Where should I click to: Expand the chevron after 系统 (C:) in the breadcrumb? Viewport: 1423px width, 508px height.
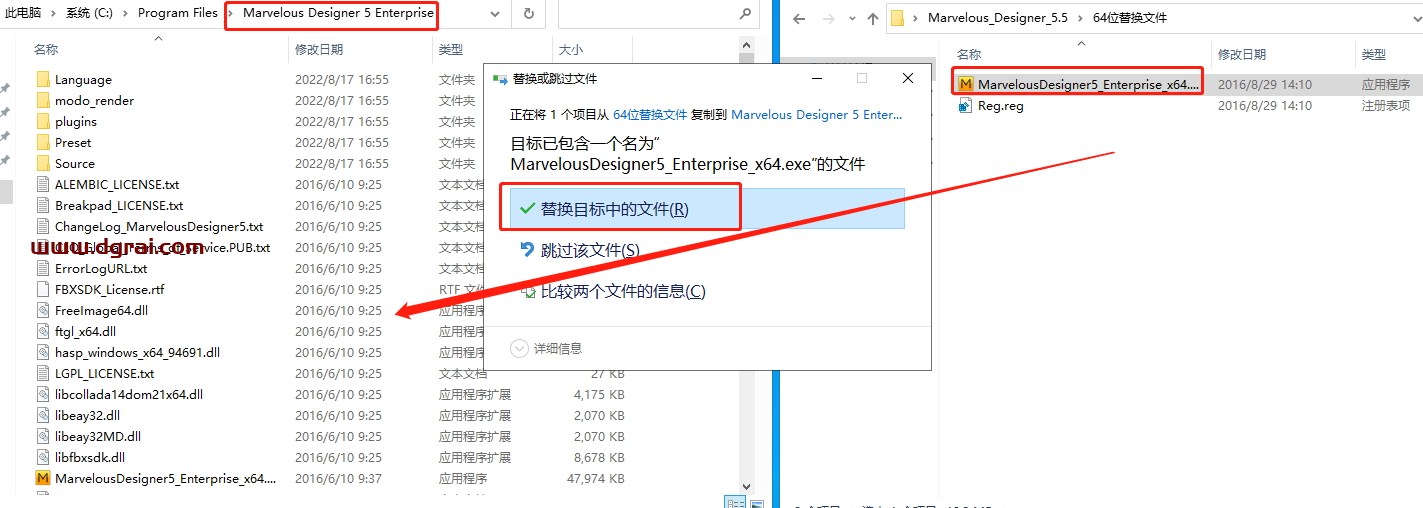[125, 14]
